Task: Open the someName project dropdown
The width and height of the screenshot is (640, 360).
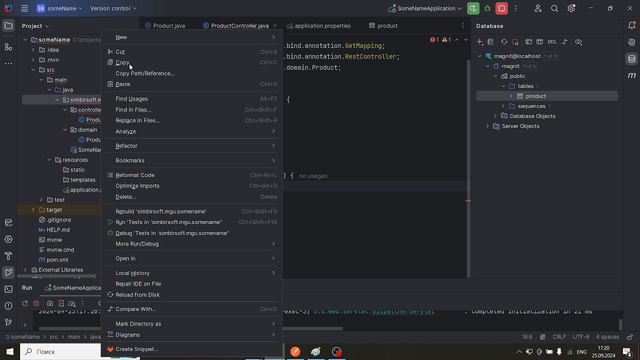Action: click(x=60, y=8)
